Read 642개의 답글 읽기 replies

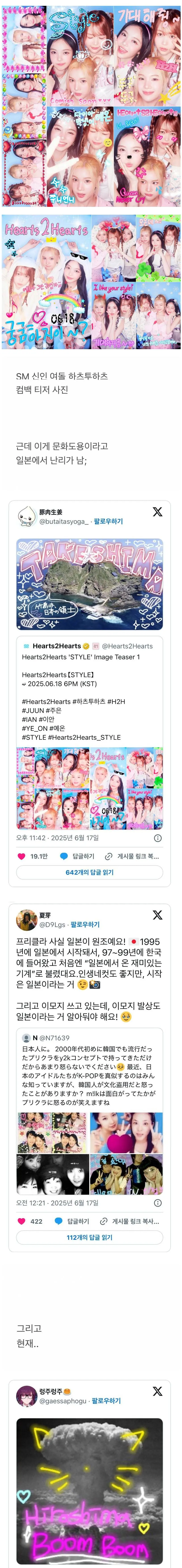89,872
